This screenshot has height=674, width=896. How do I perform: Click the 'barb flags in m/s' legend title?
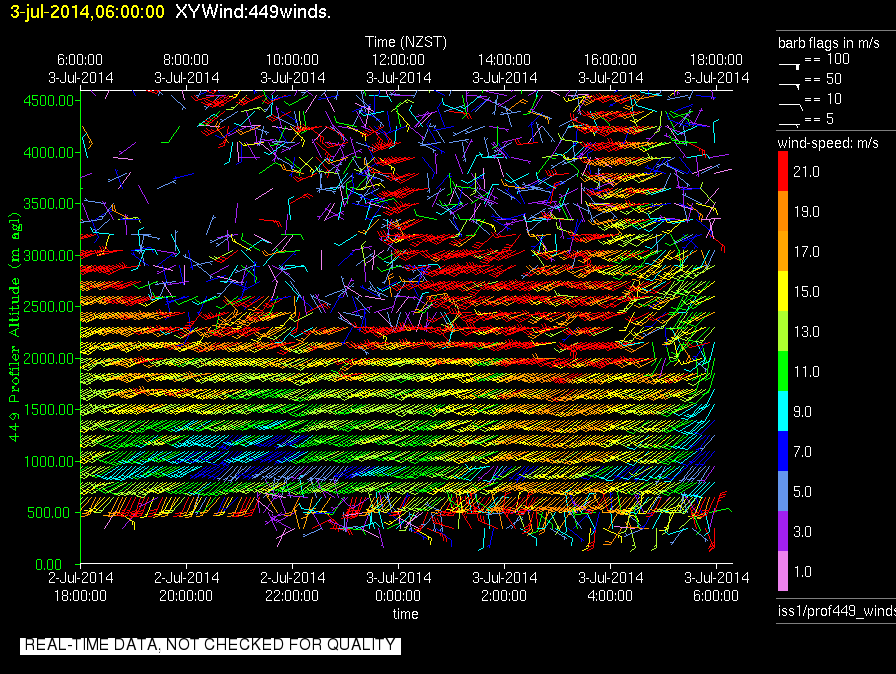pos(829,43)
